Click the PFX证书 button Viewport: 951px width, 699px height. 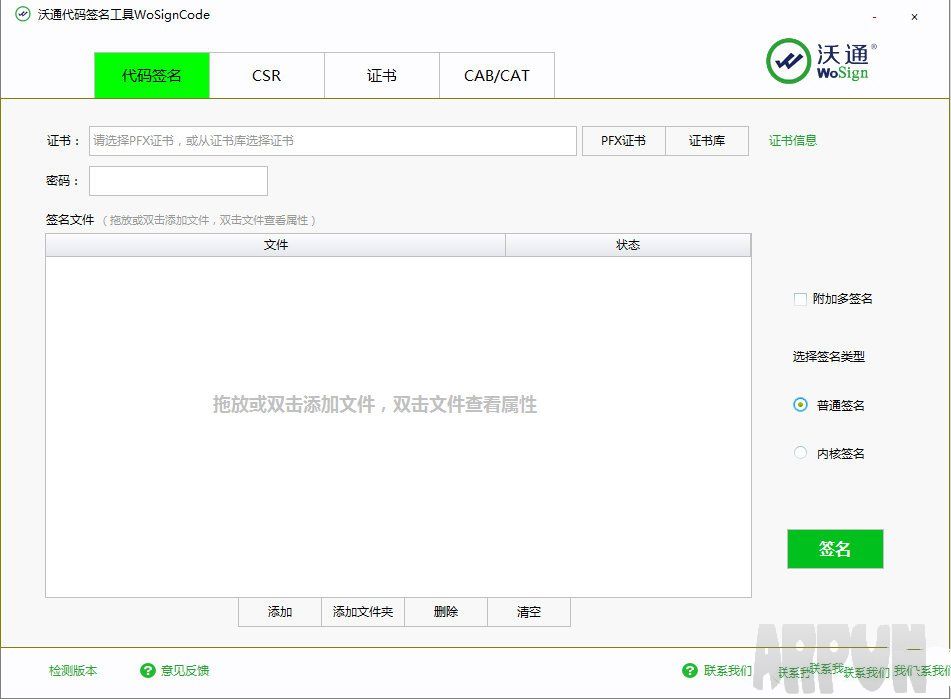tap(623, 141)
